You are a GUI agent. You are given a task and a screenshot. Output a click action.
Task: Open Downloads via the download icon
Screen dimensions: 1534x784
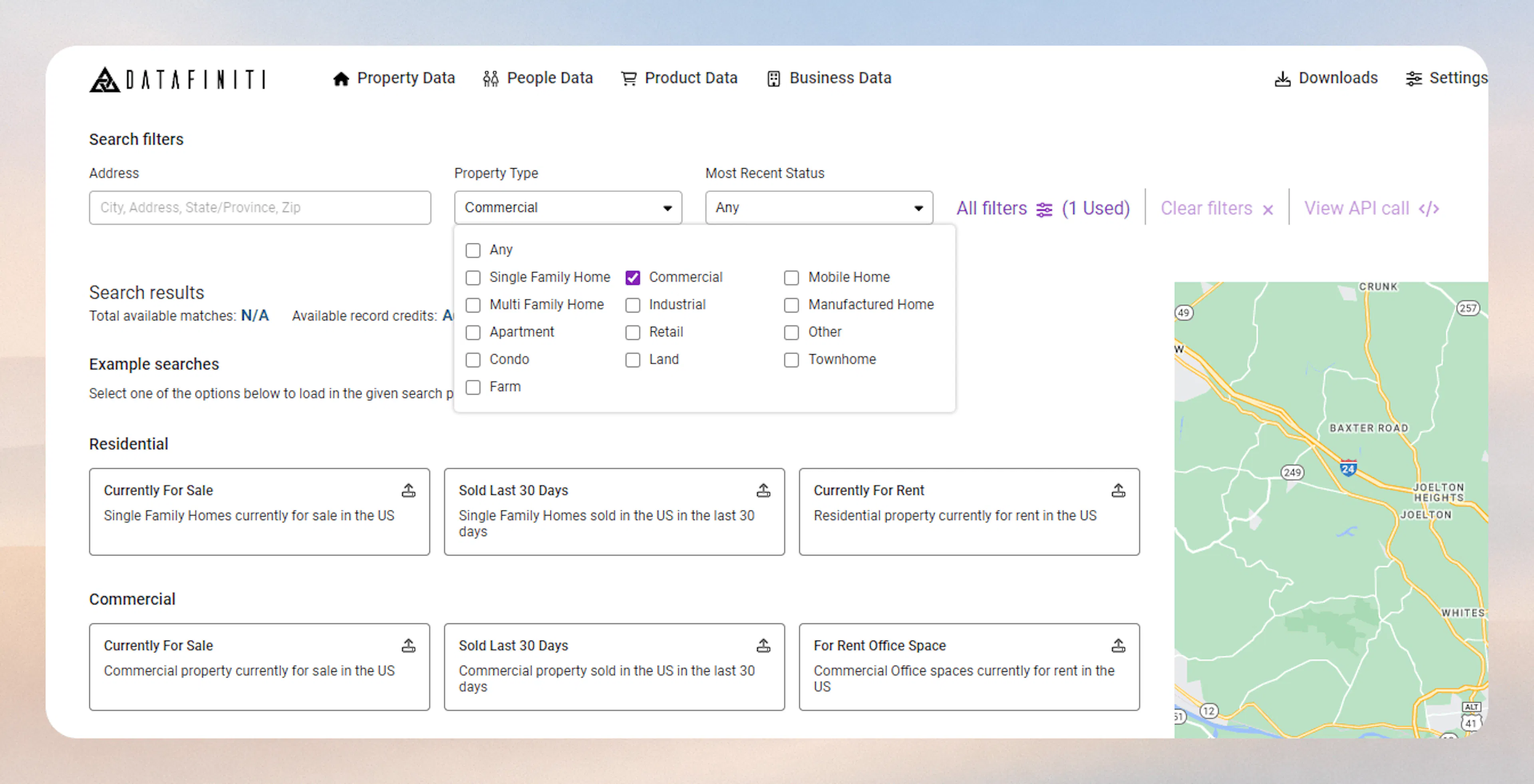1282,78
